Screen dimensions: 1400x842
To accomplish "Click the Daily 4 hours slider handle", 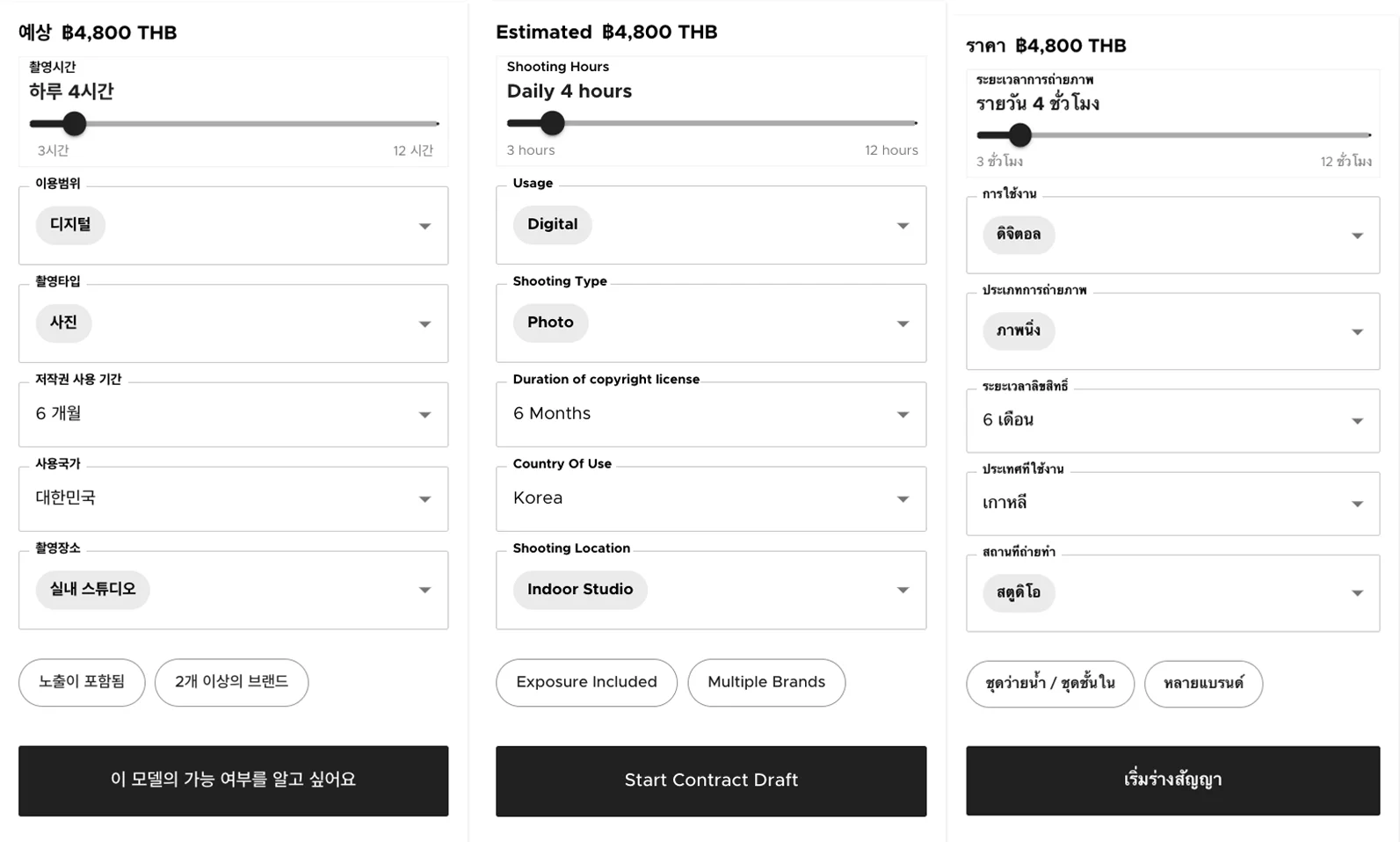I will (553, 123).
